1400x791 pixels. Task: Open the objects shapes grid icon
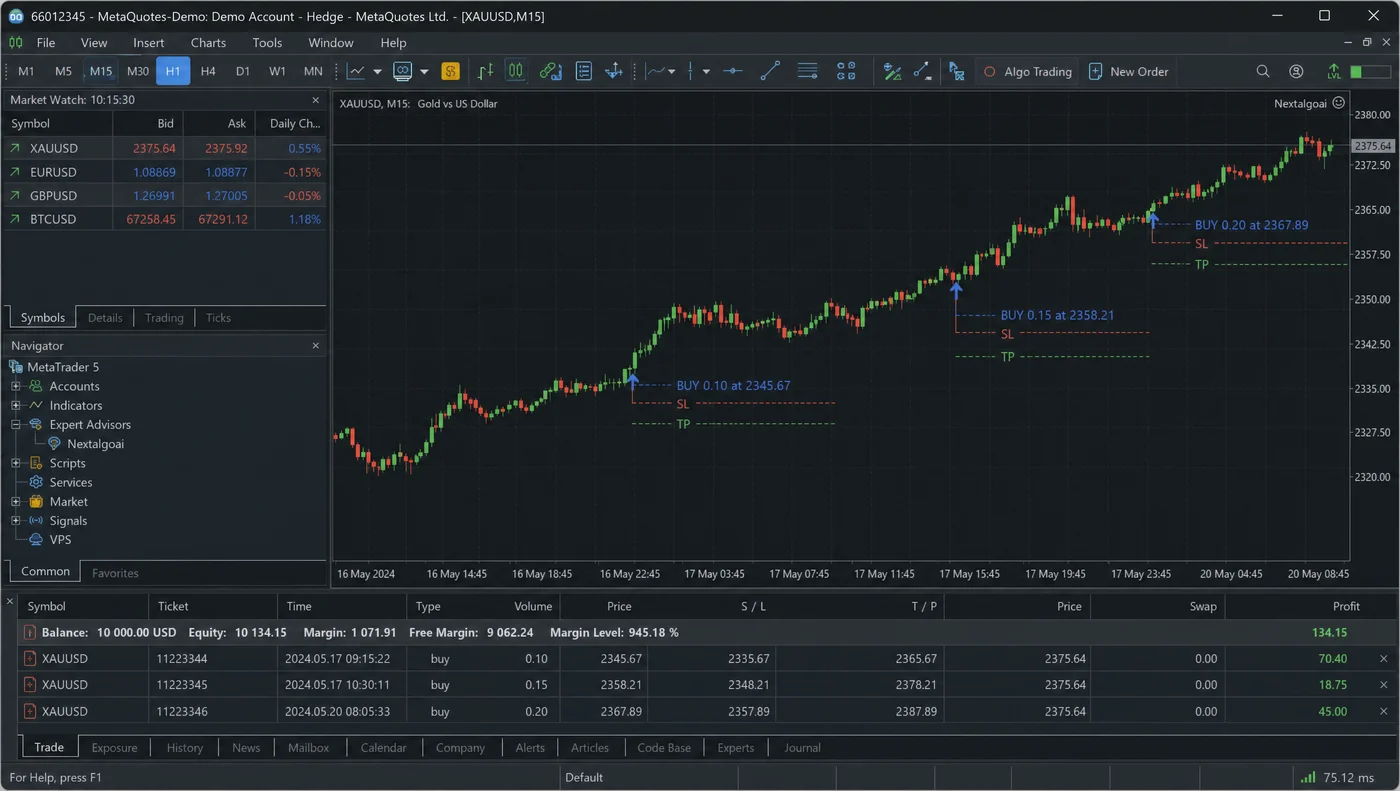pos(846,71)
